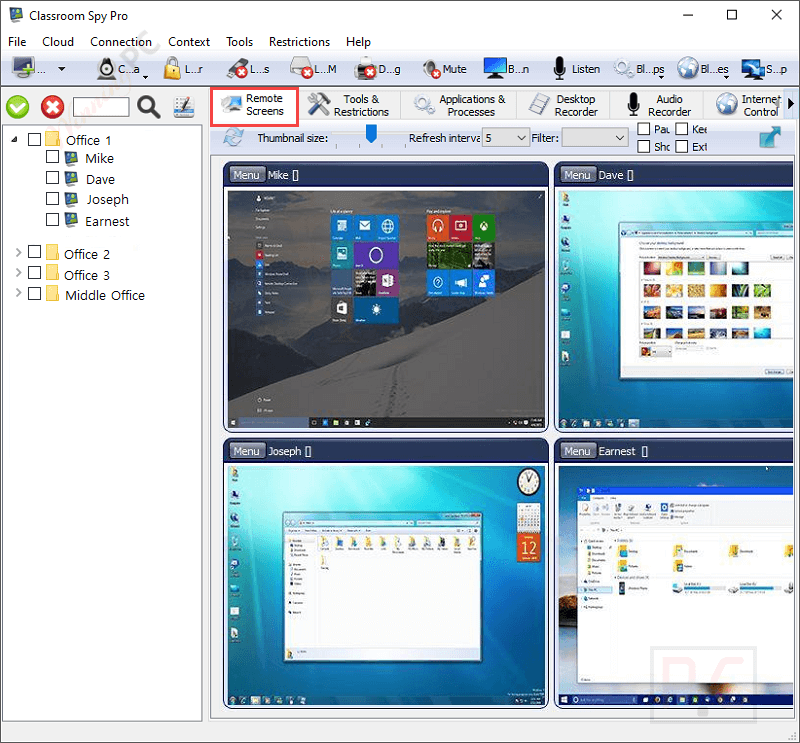
Task: Expand the Office 2 tree node
Action: [x=17, y=253]
